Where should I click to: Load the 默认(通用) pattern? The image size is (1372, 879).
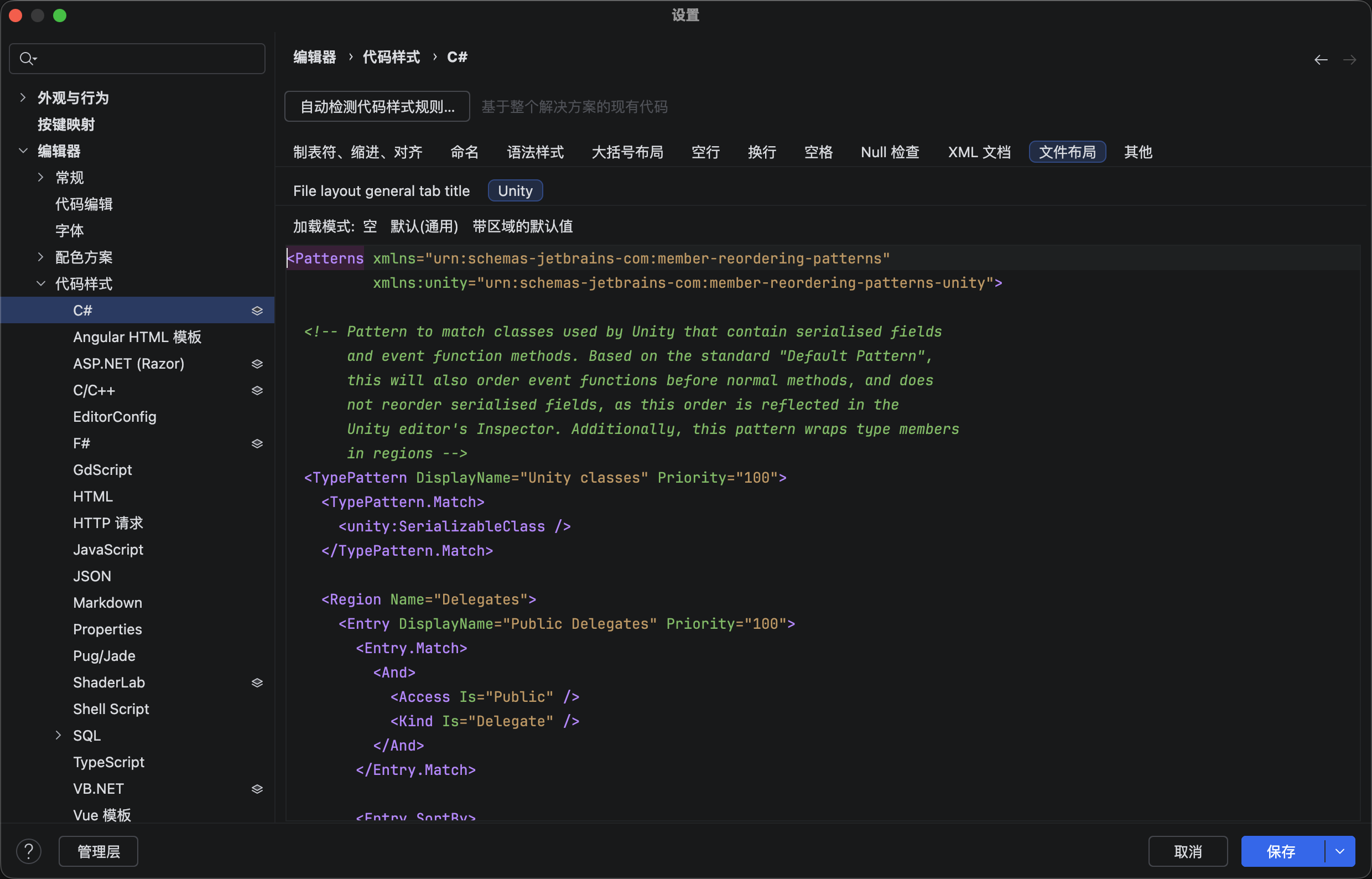pos(424,226)
